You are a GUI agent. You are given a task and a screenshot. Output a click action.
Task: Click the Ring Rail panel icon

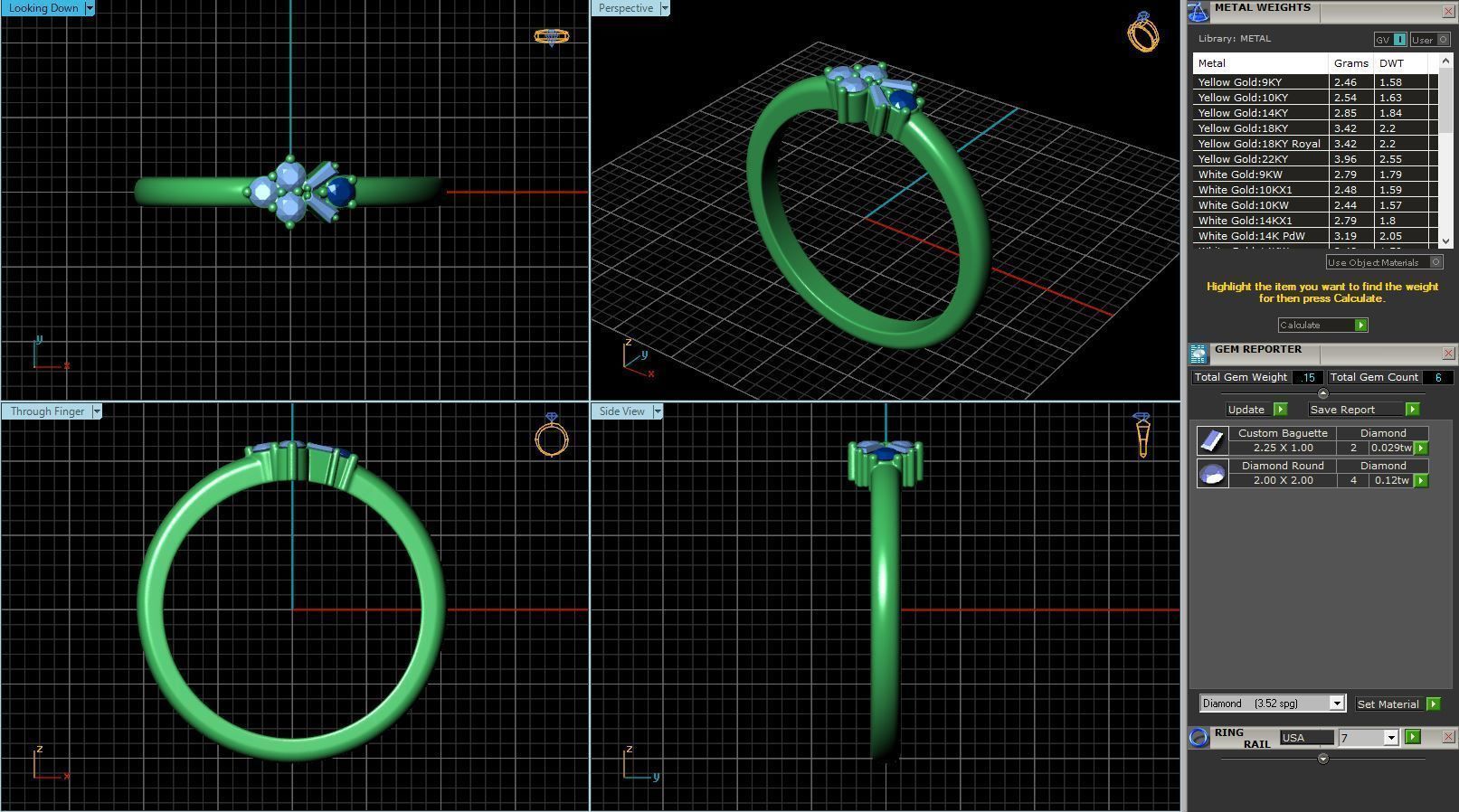pos(1198,737)
